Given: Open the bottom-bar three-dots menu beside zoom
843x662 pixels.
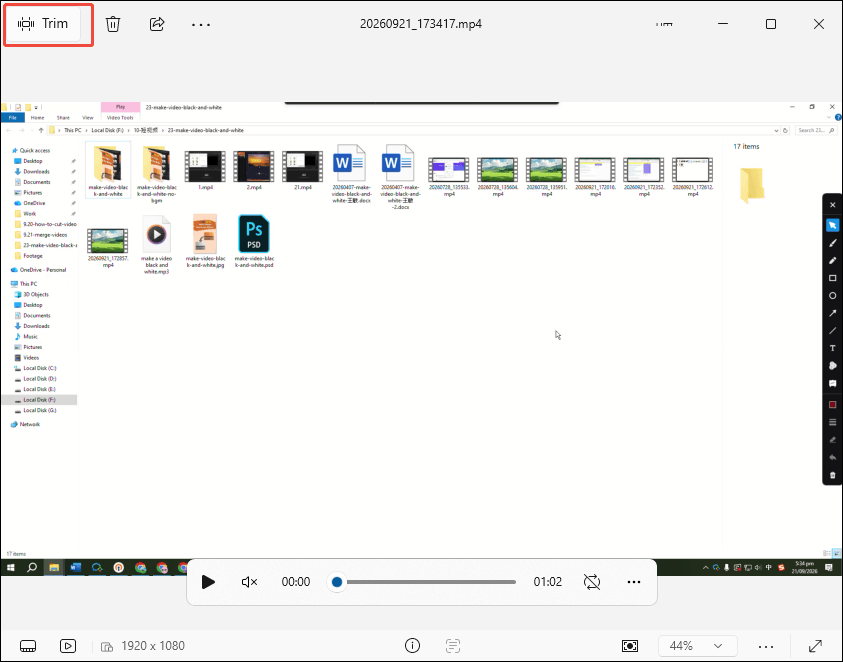Looking at the screenshot, I should 766,646.
